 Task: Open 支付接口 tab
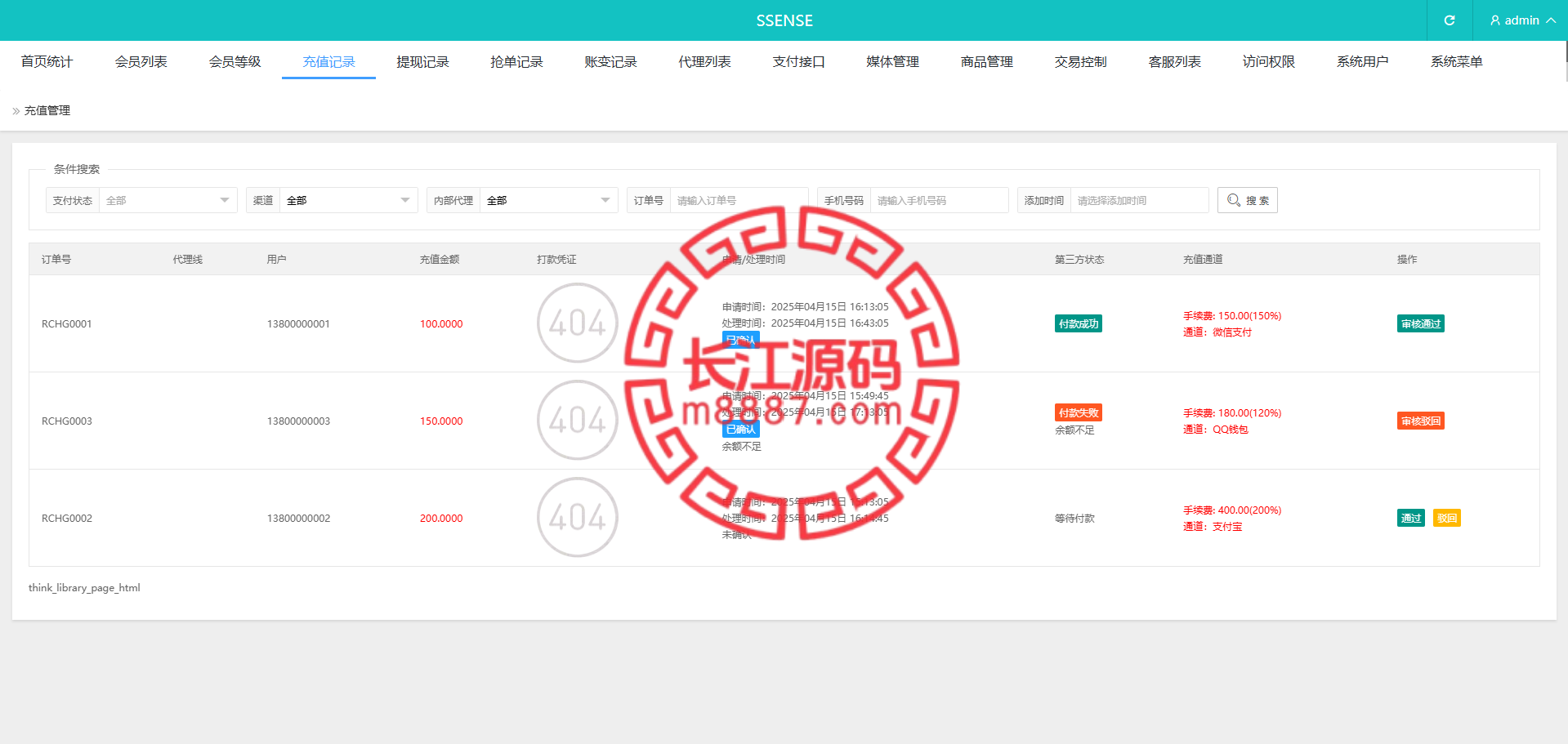798,62
